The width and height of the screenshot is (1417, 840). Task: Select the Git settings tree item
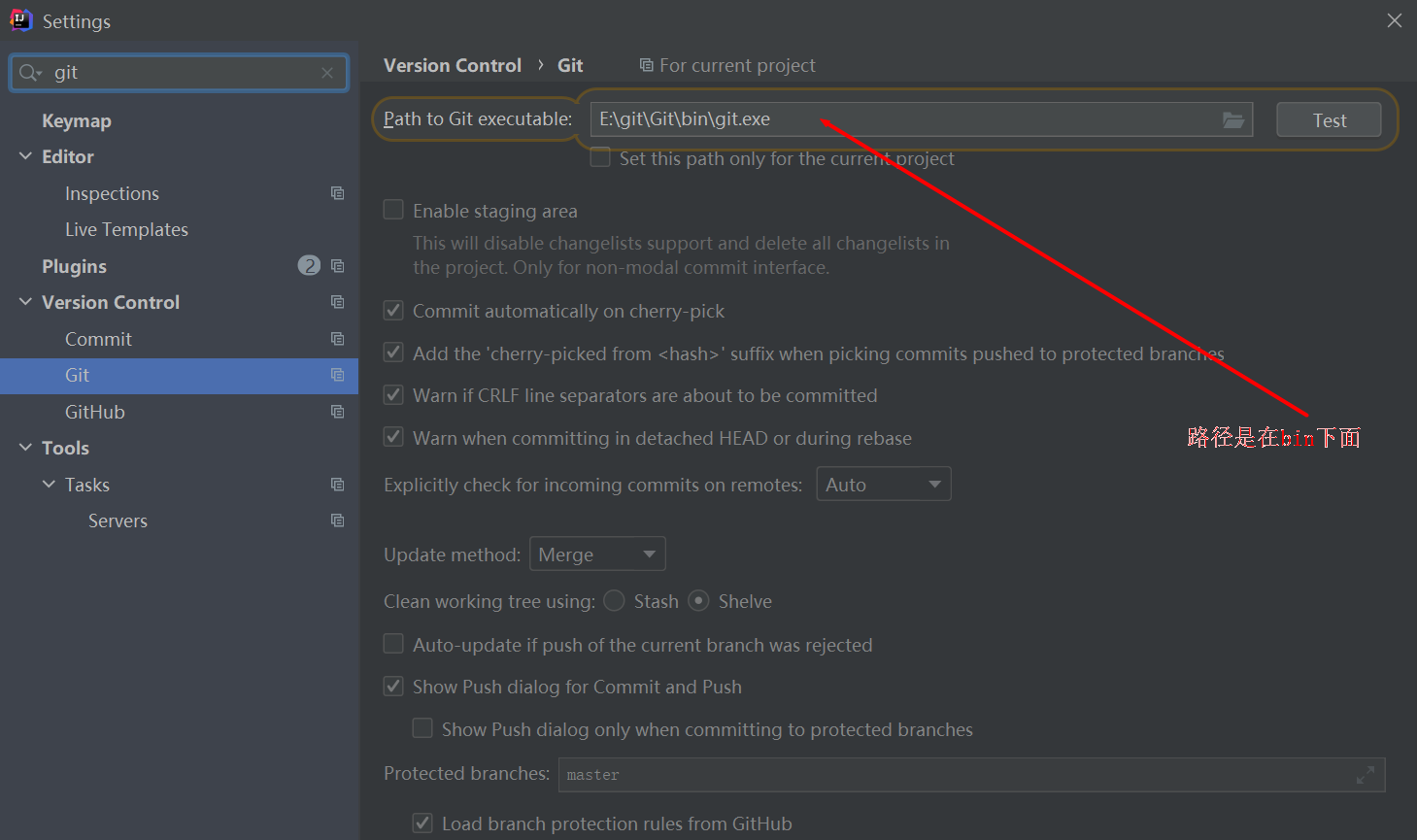coord(179,375)
